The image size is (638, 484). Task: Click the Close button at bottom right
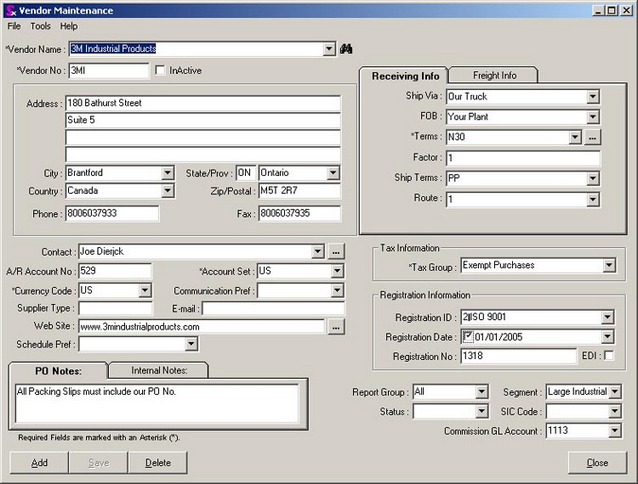pyautogui.click(x=597, y=463)
